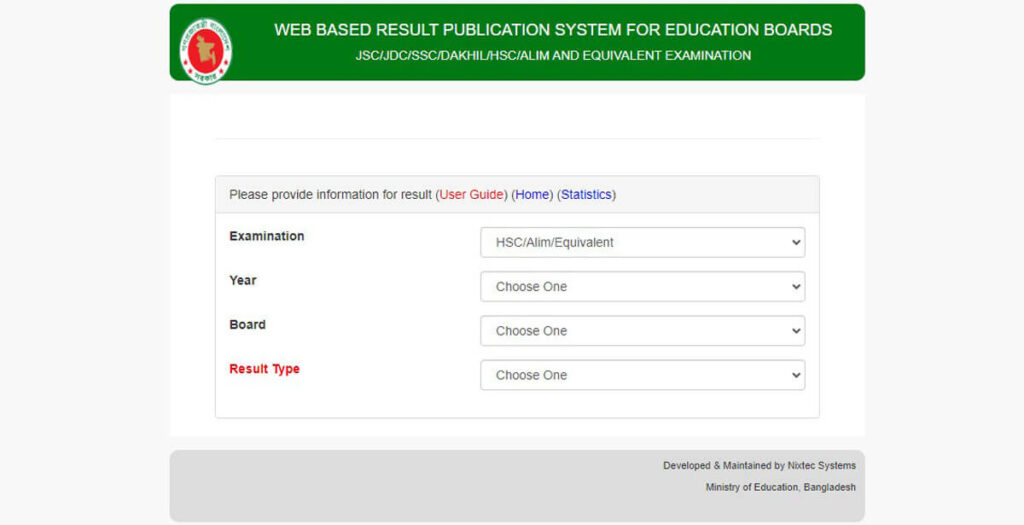The image size is (1024, 525).
Task: Click 'Developed & Maintained by Nixtec Systems' text
Action: pos(760,466)
